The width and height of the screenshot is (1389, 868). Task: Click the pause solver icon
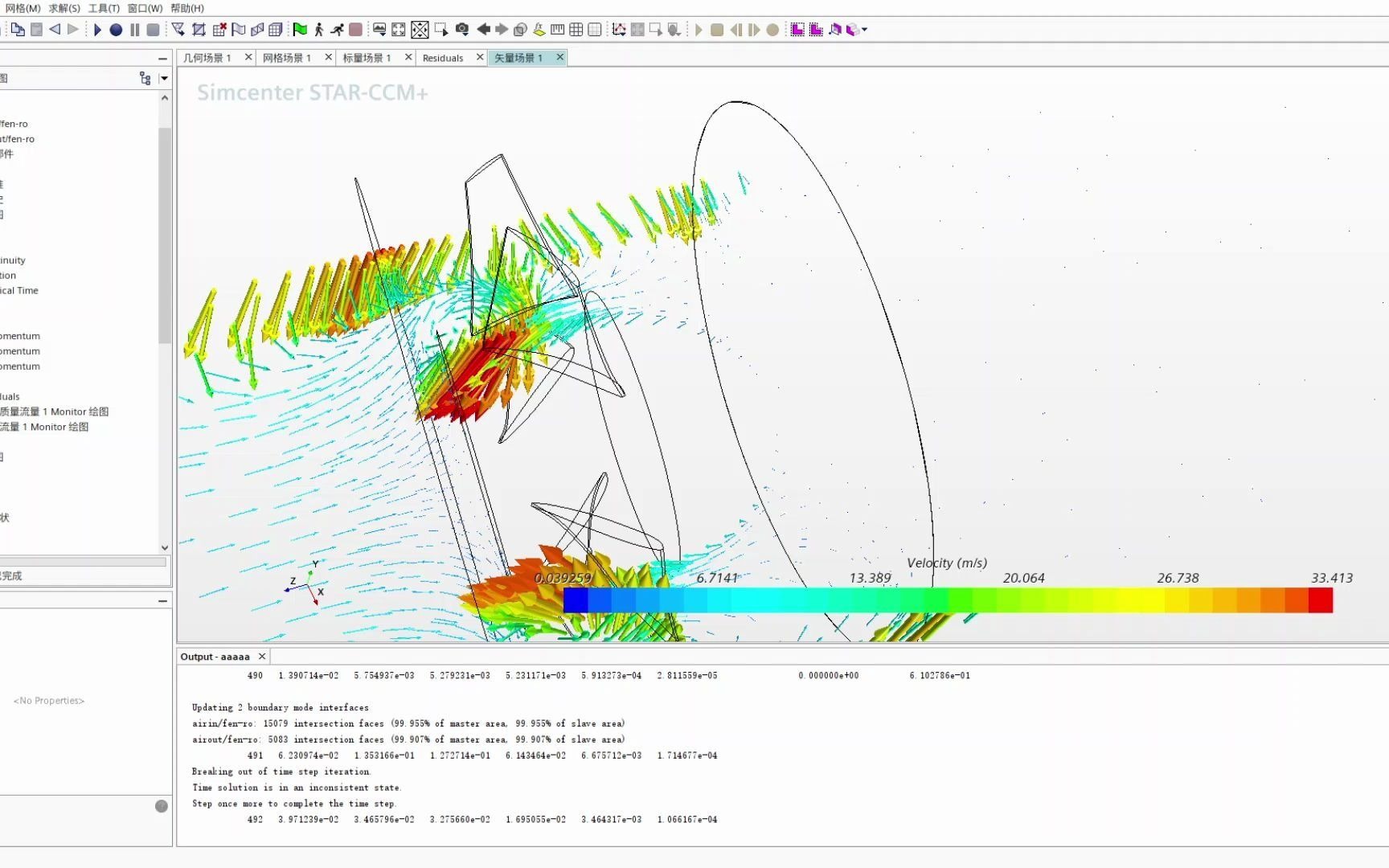tap(134, 30)
